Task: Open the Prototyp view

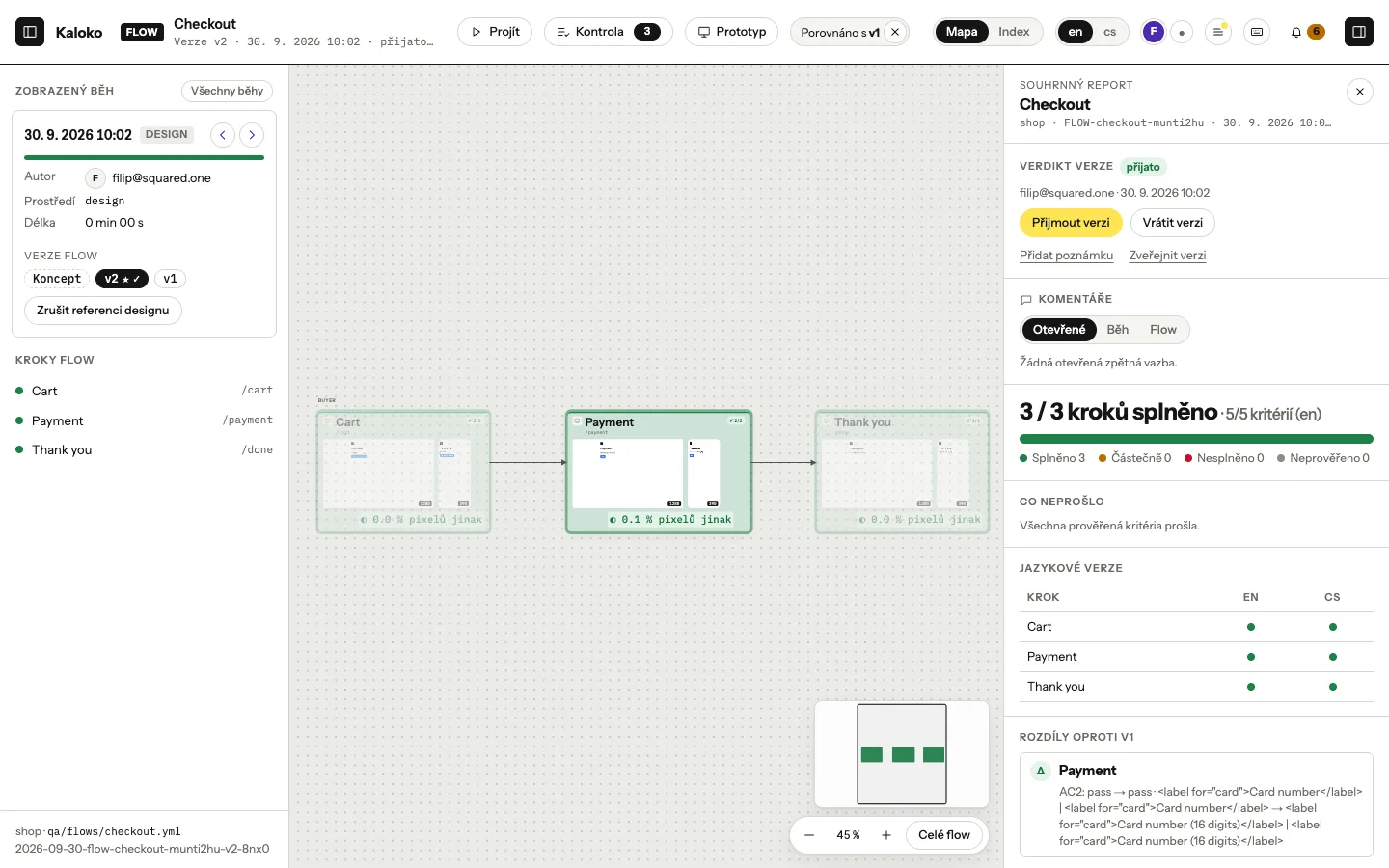Action: 732,32
